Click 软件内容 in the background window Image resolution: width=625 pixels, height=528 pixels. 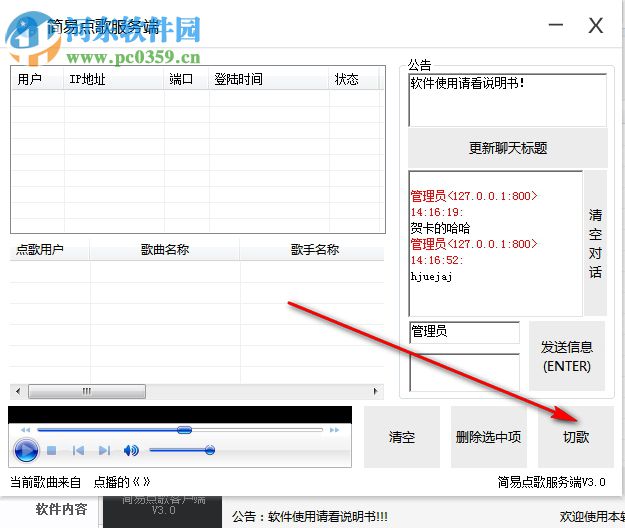[61, 509]
